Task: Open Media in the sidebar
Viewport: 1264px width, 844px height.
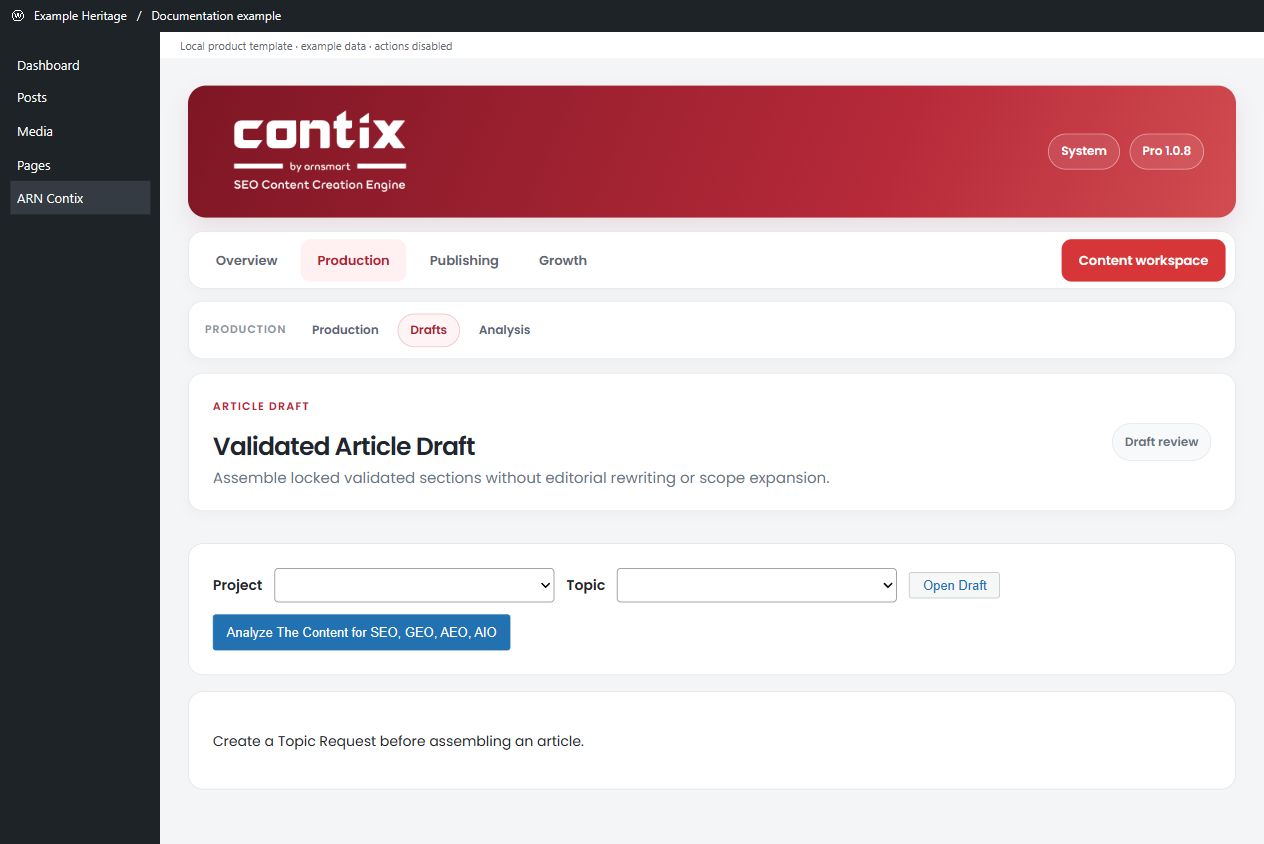Action: [x=80, y=131]
